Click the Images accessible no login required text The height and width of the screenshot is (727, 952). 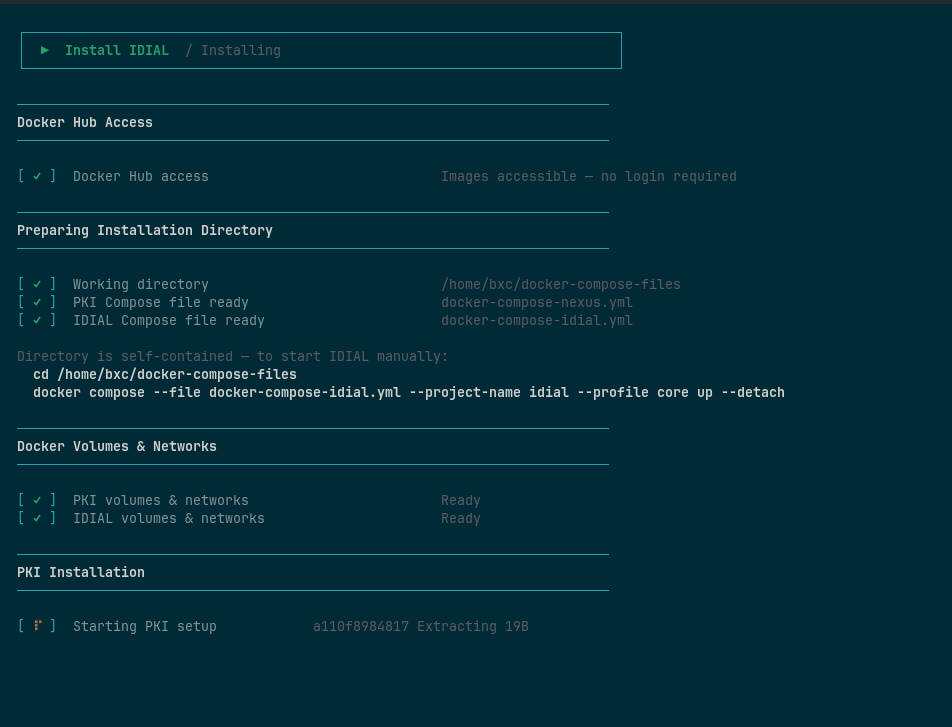pyautogui.click(x=588, y=177)
